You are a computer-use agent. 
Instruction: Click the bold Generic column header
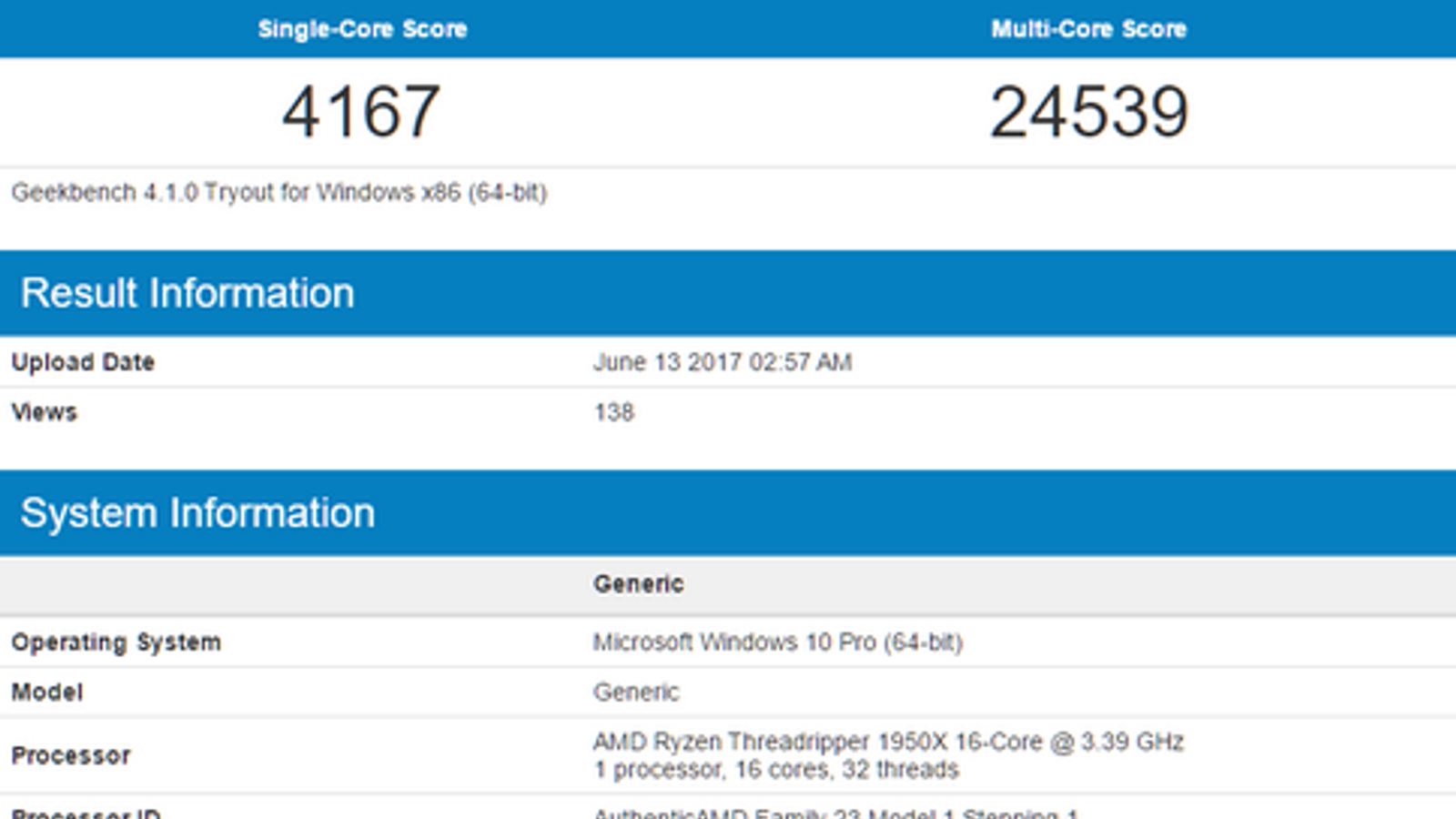coord(638,584)
